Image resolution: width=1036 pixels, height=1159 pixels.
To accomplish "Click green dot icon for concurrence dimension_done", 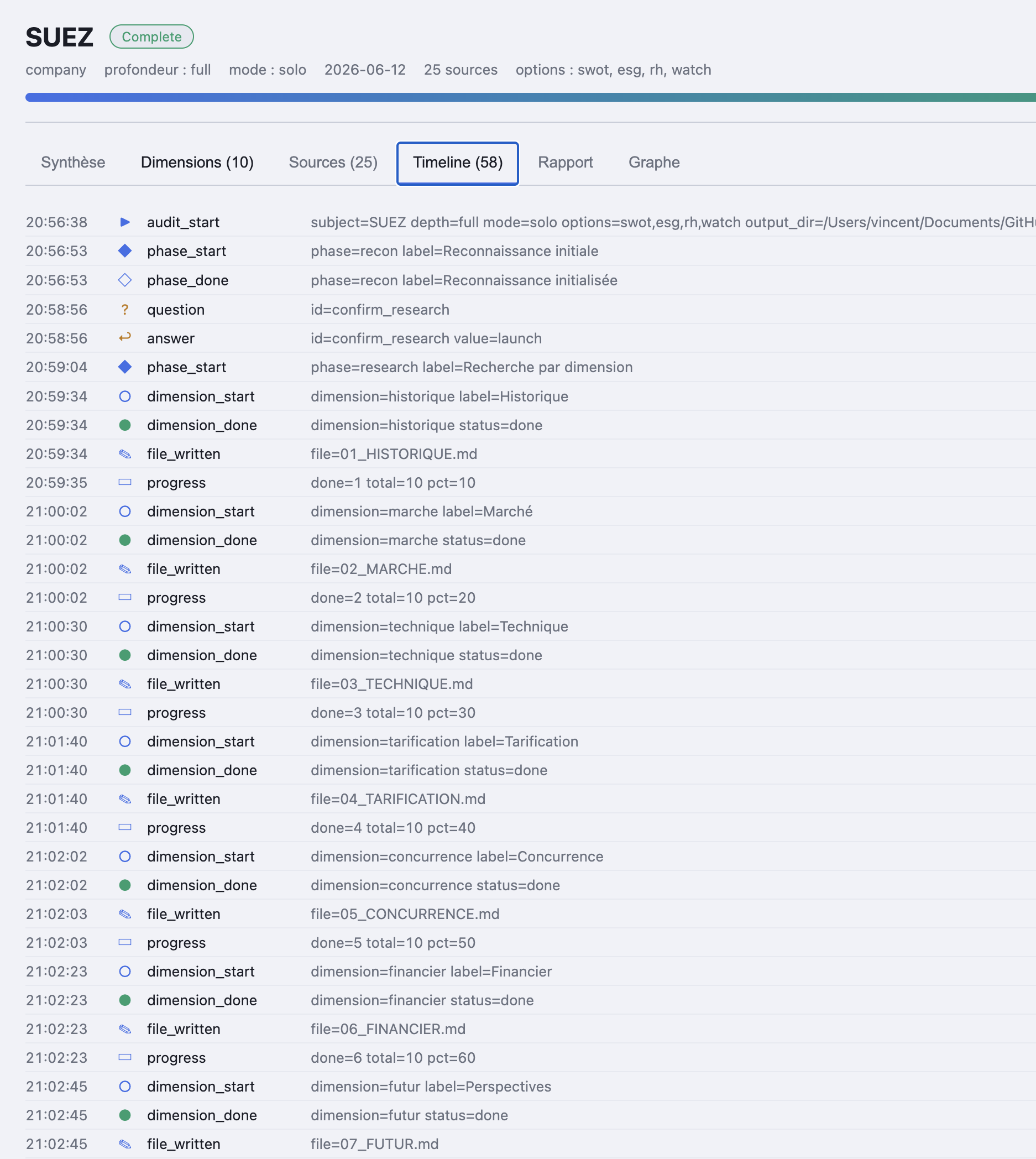I will click(x=125, y=885).
